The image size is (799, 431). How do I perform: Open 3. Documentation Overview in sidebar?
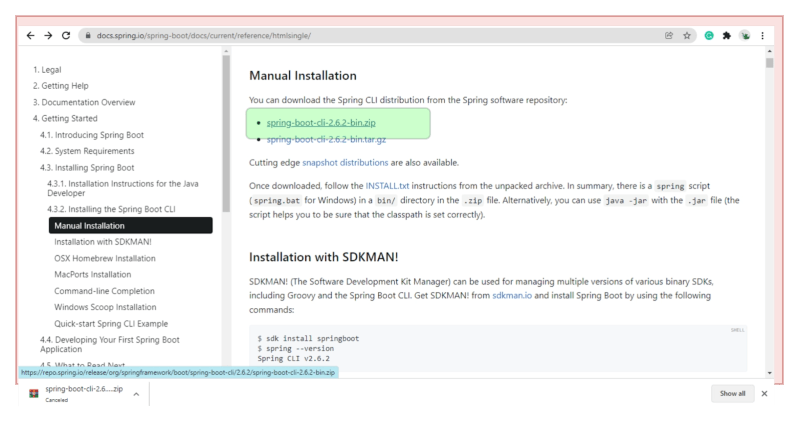pyautogui.click(x=84, y=102)
